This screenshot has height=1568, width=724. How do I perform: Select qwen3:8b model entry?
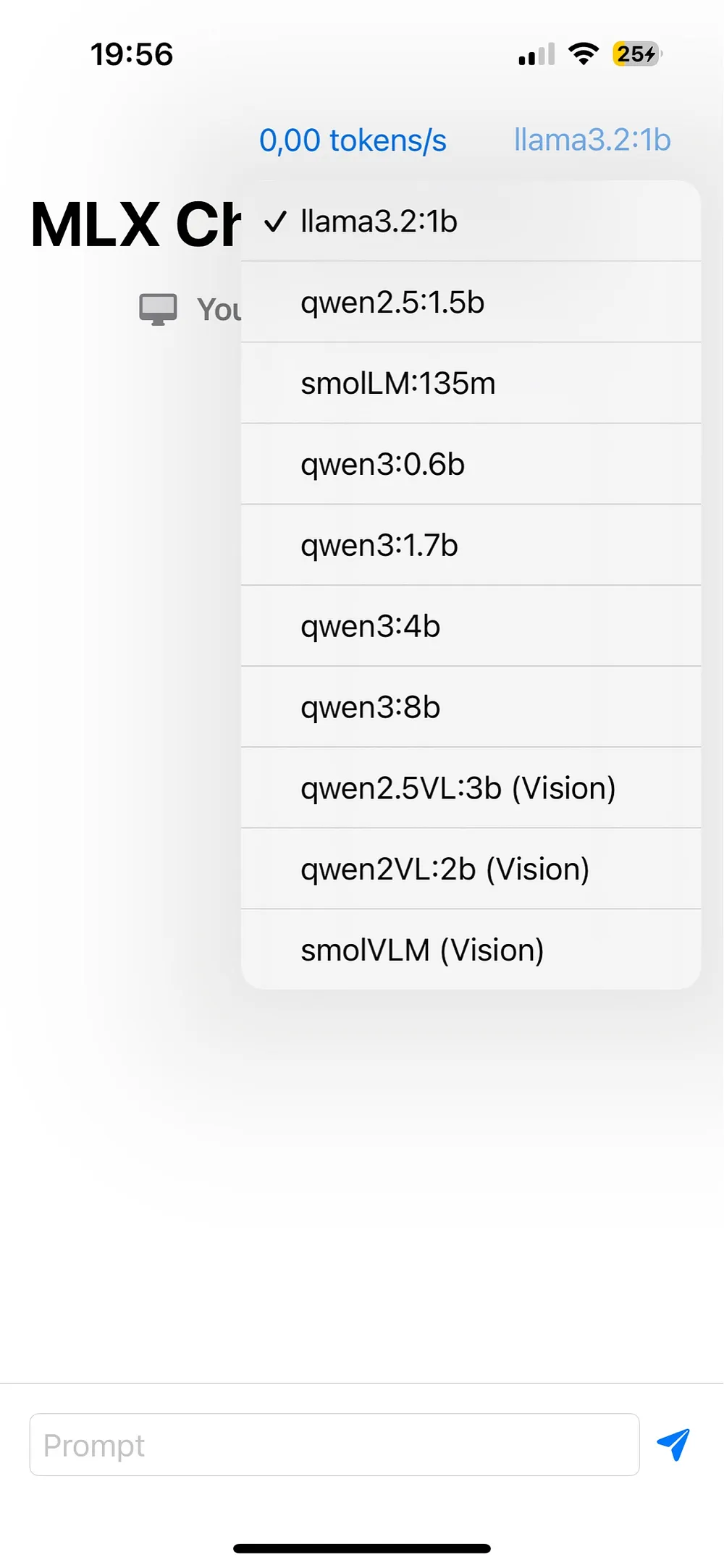tap(471, 707)
